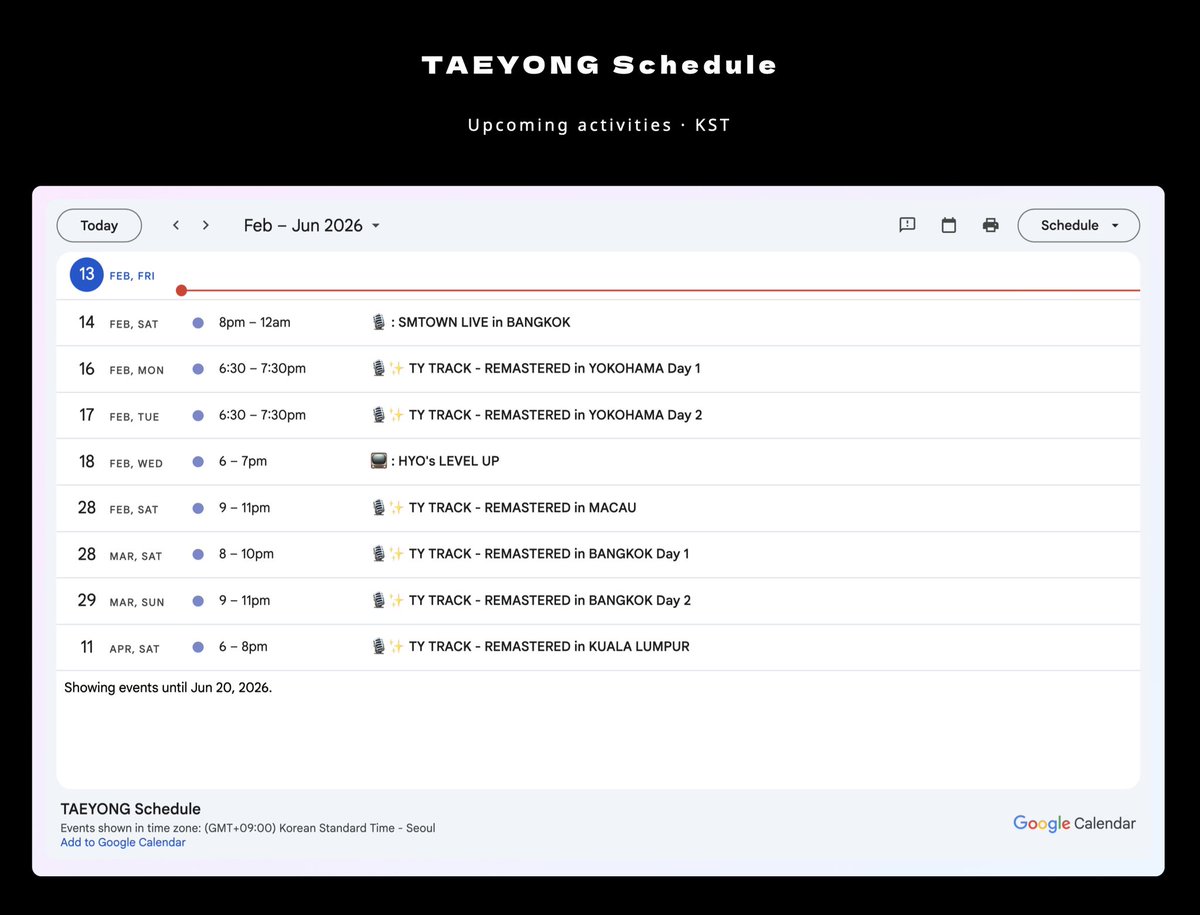Click date 14 FEB, SAT
This screenshot has width=1200, height=915.
(x=118, y=323)
